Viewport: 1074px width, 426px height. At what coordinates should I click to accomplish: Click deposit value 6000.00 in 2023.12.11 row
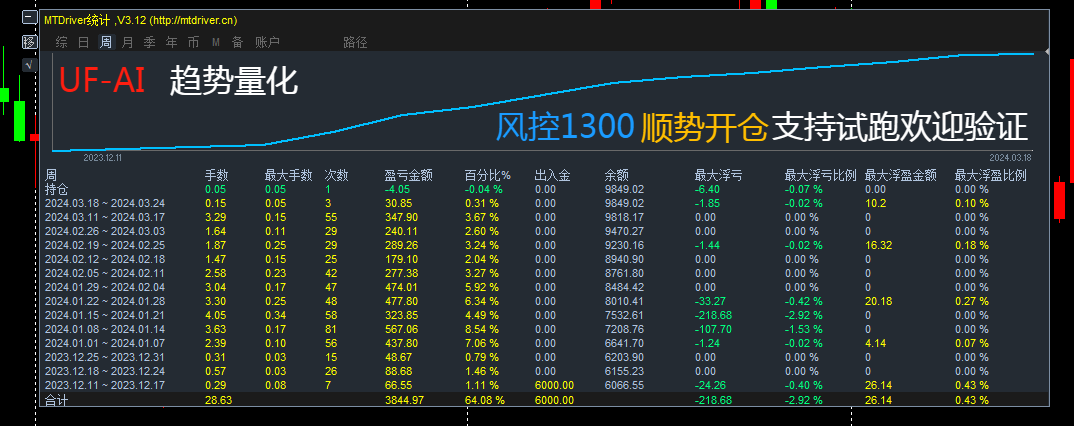pyautogui.click(x=554, y=386)
